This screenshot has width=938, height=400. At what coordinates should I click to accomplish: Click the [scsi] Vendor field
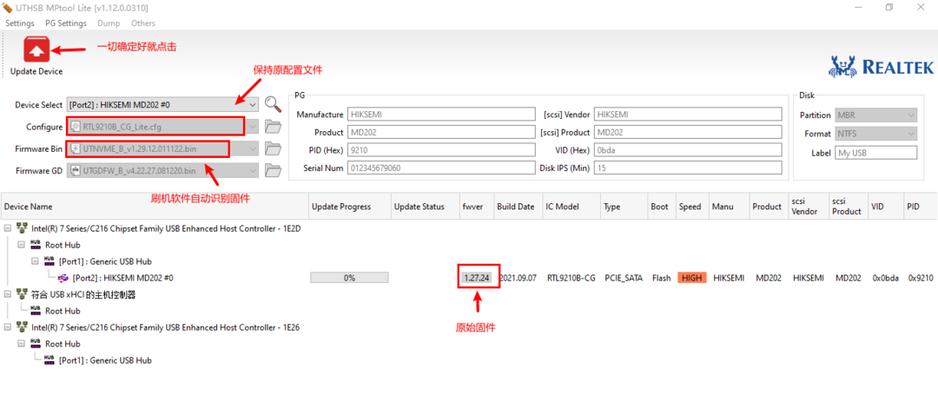(688, 114)
